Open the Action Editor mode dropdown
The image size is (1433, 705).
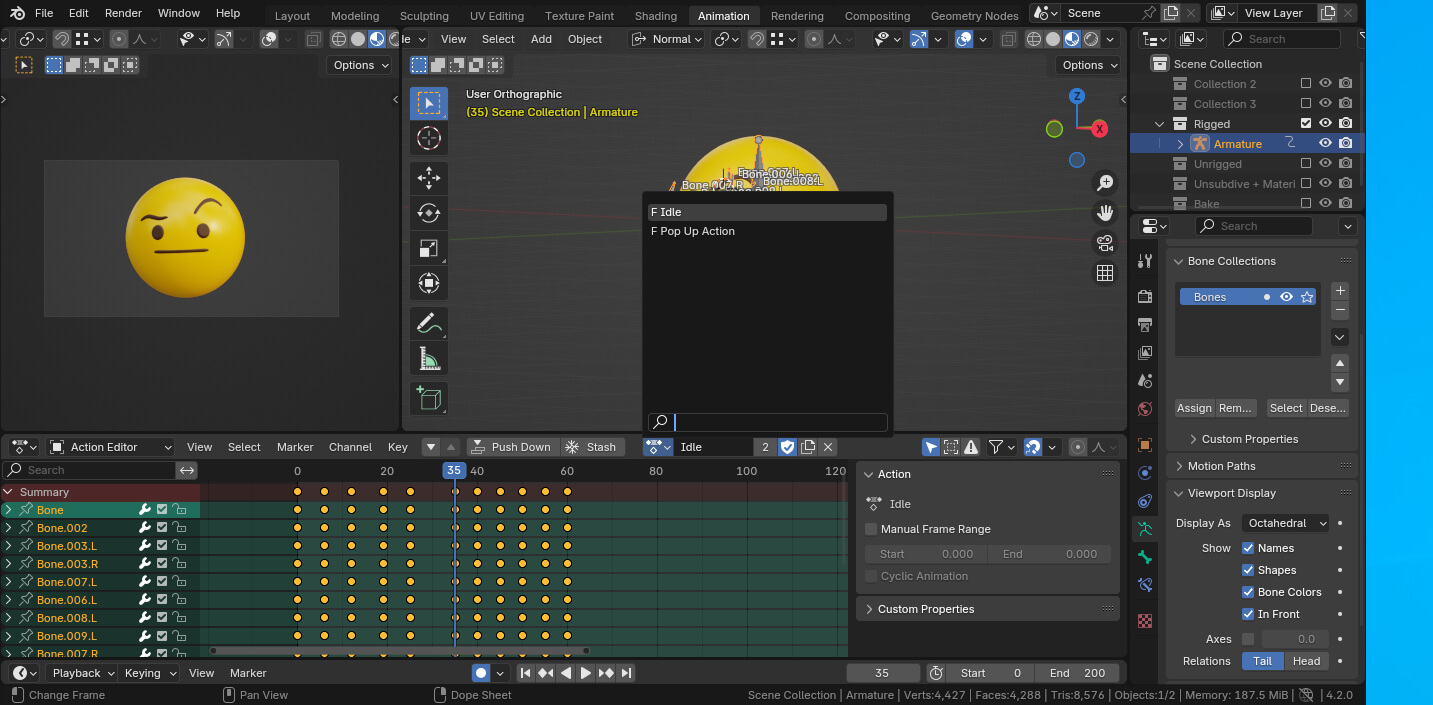[x=111, y=447]
